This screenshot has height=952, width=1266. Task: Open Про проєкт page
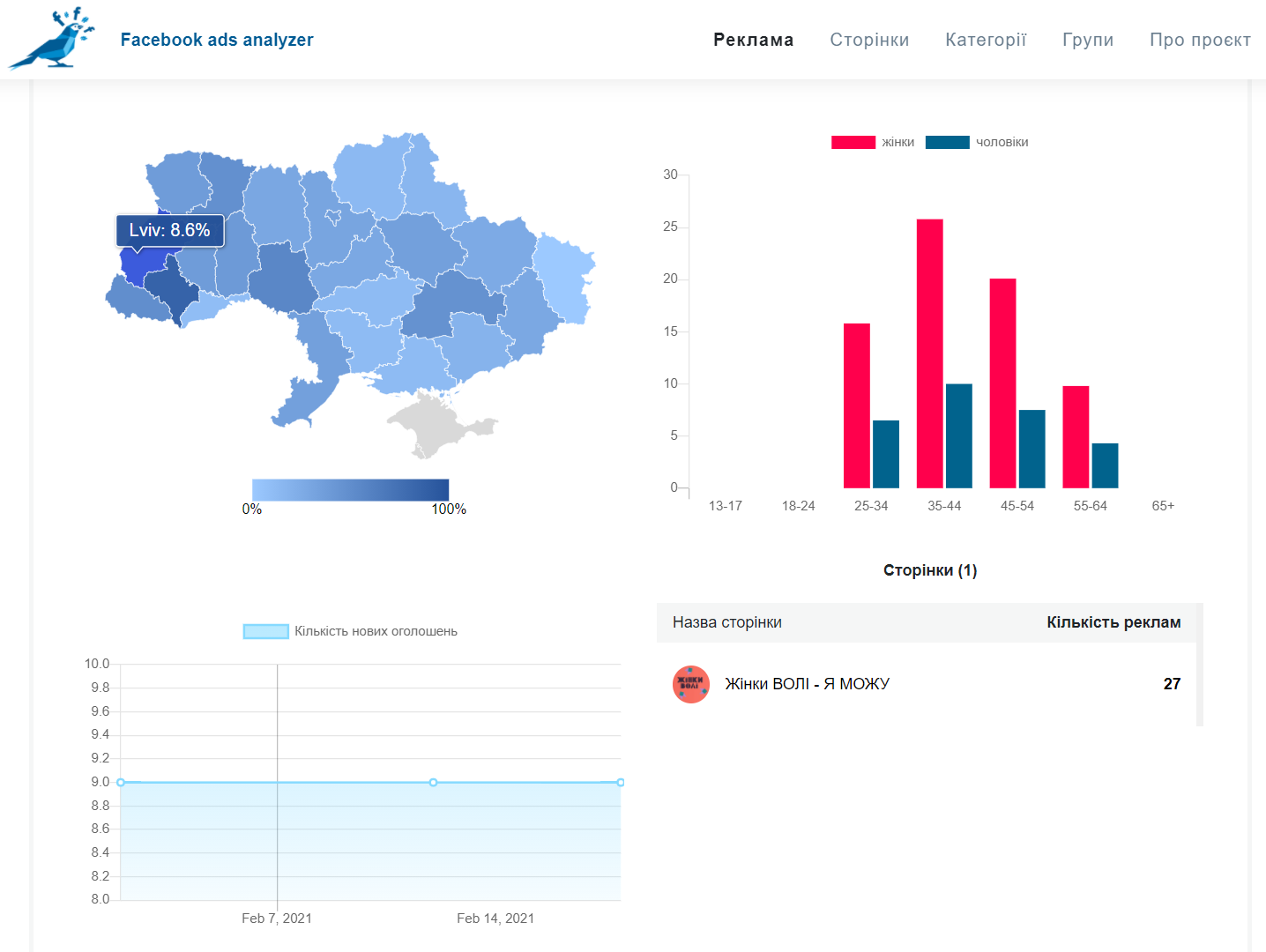(x=1200, y=40)
